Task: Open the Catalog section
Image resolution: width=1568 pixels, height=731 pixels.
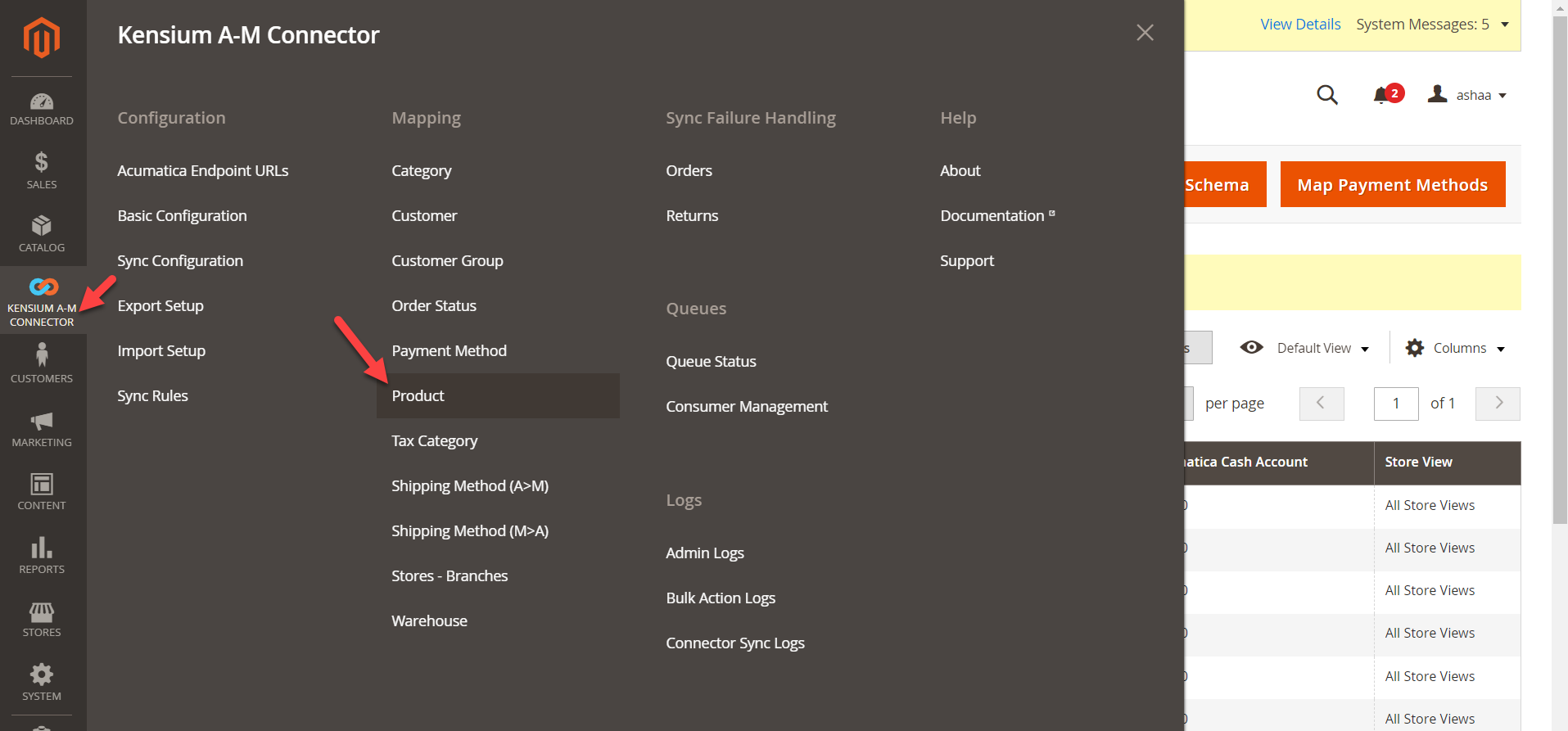Action: pos(41,232)
